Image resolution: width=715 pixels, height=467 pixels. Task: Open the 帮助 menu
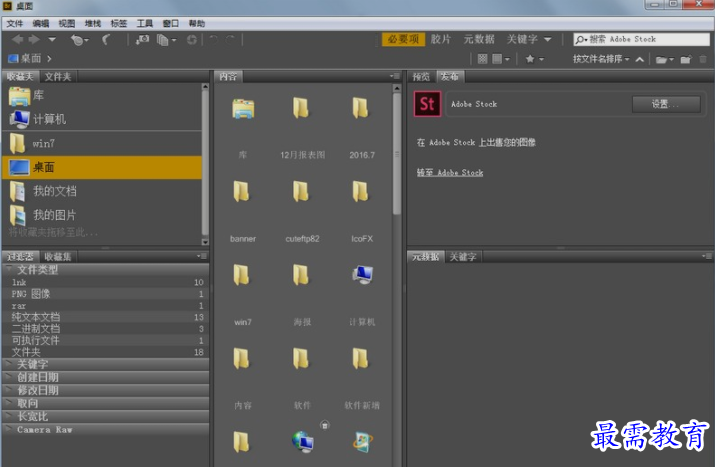point(197,23)
